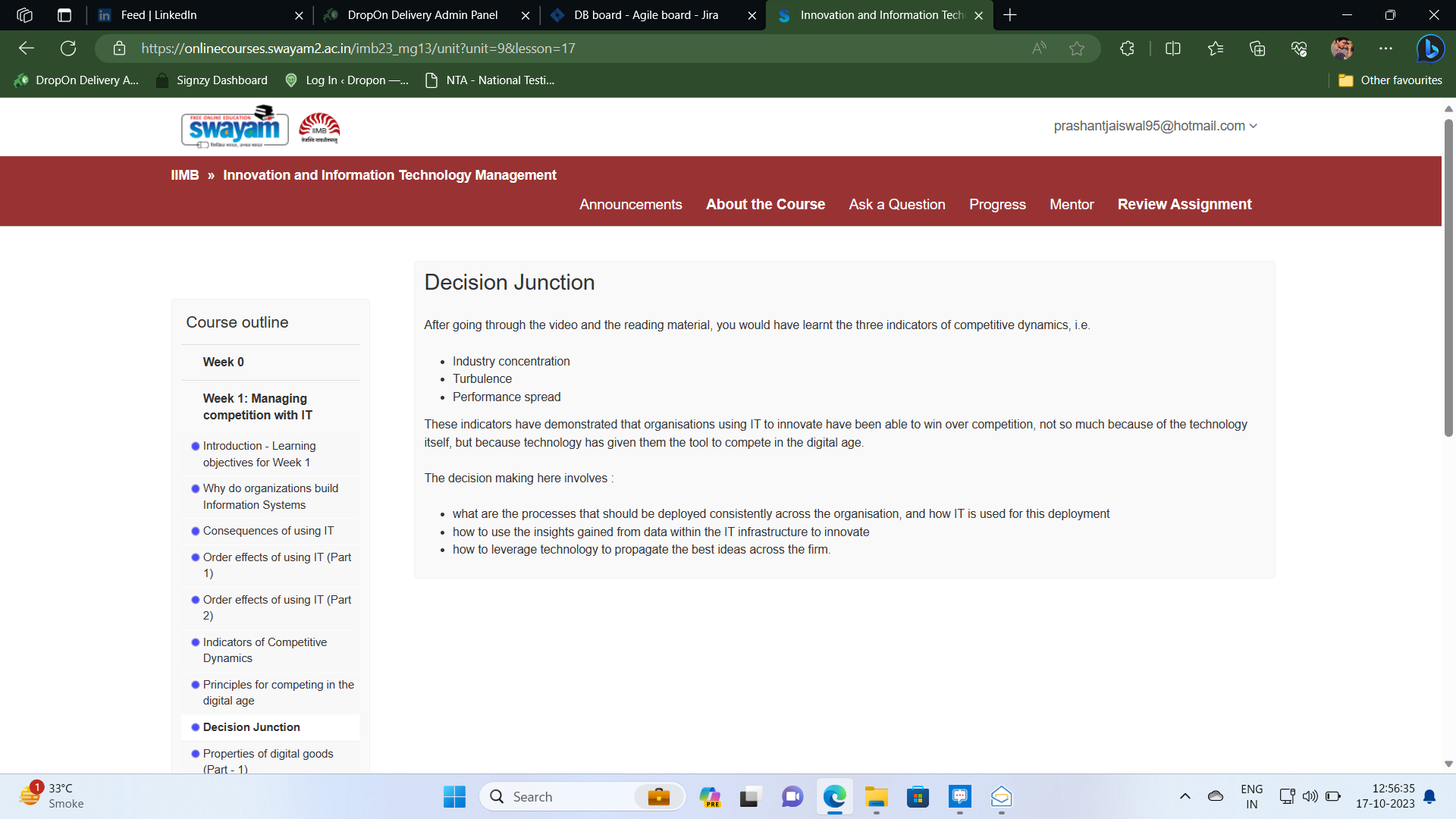Open tab actions menu icon
This screenshot has width=1456, height=819.
pos(64,15)
